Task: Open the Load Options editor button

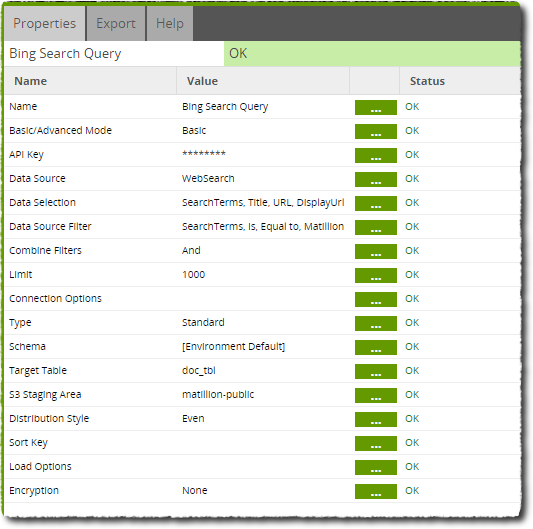Action: pos(376,467)
